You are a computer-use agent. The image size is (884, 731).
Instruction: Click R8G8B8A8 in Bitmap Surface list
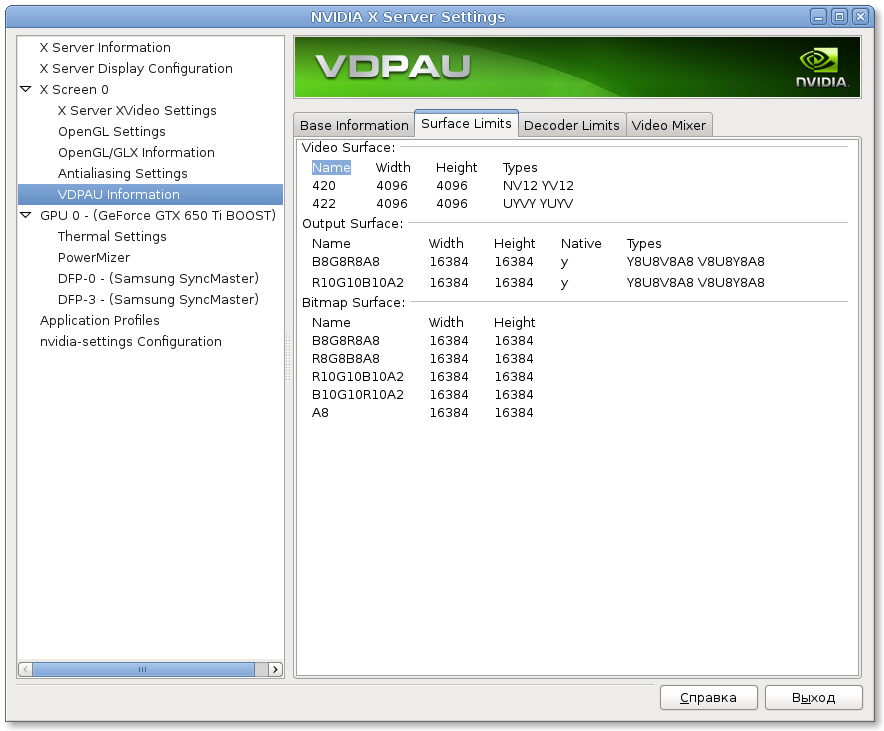click(346, 358)
